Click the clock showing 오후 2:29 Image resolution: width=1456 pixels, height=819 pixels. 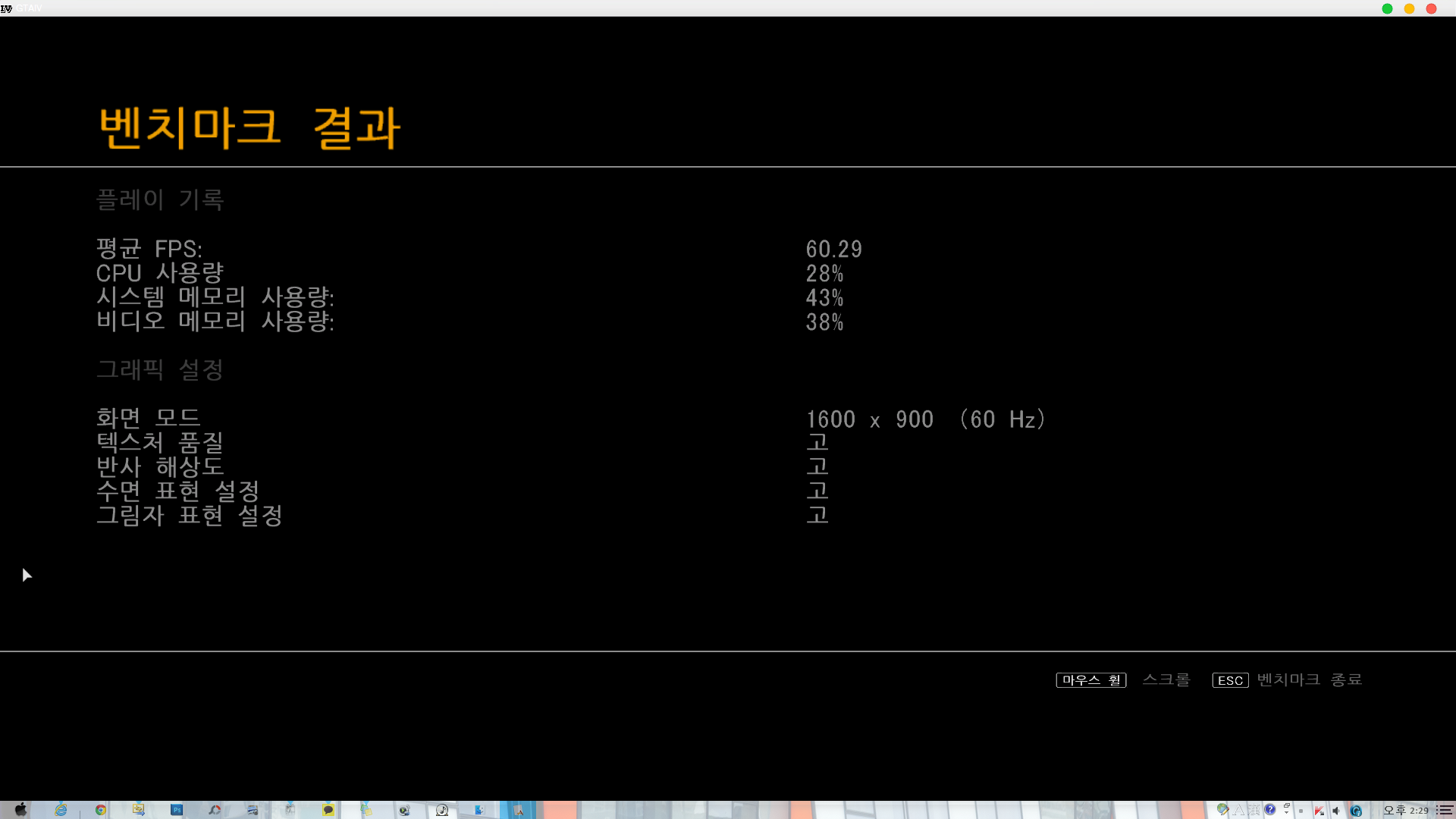(x=1406, y=811)
